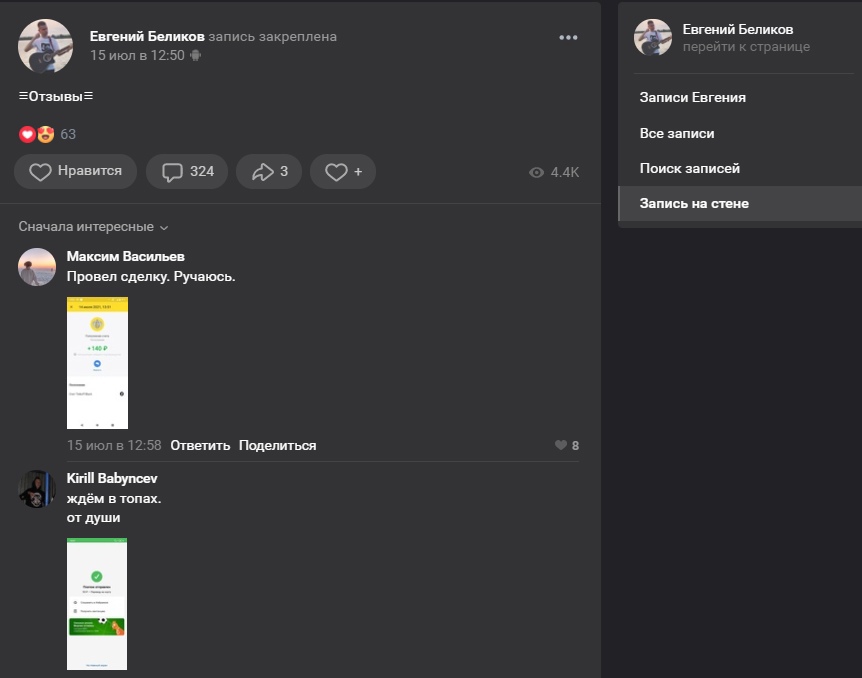Select Записи Евгения in sidebar
Image resolution: width=862 pixels, height=678 pixels.
[x=692, y=98]
